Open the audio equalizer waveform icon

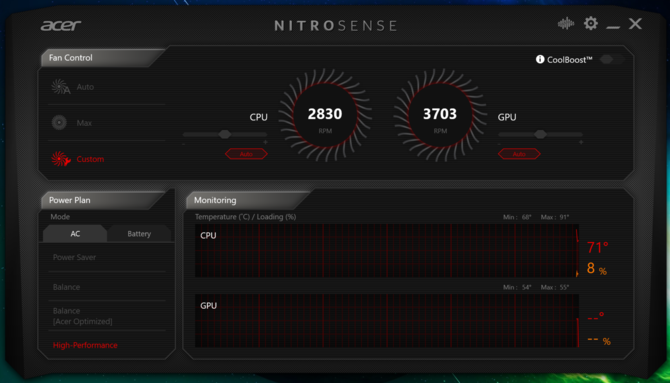pos(566,24)
